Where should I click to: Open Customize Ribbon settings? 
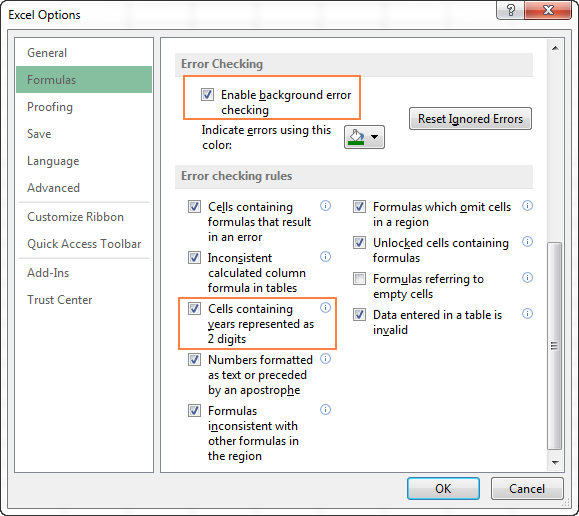tap(84, 217)
